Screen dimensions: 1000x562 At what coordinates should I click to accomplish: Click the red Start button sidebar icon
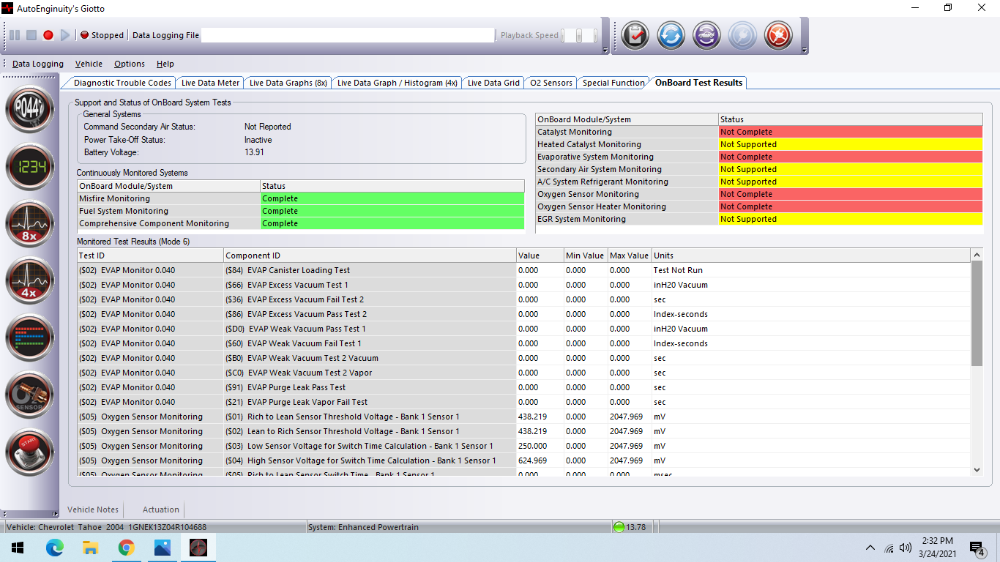click(x=29, y=452)
